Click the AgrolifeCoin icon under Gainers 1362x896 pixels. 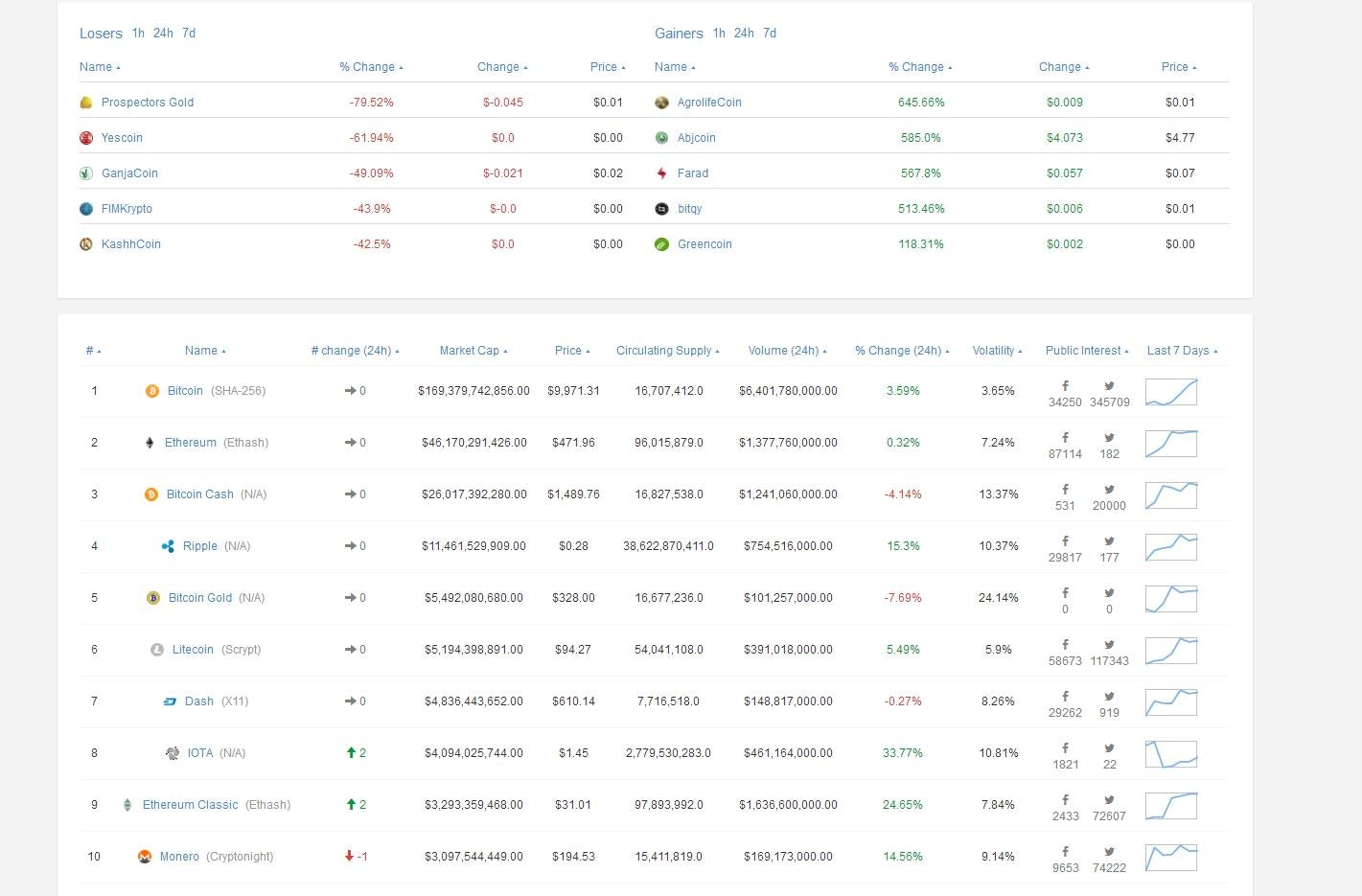tap(660, 102)
